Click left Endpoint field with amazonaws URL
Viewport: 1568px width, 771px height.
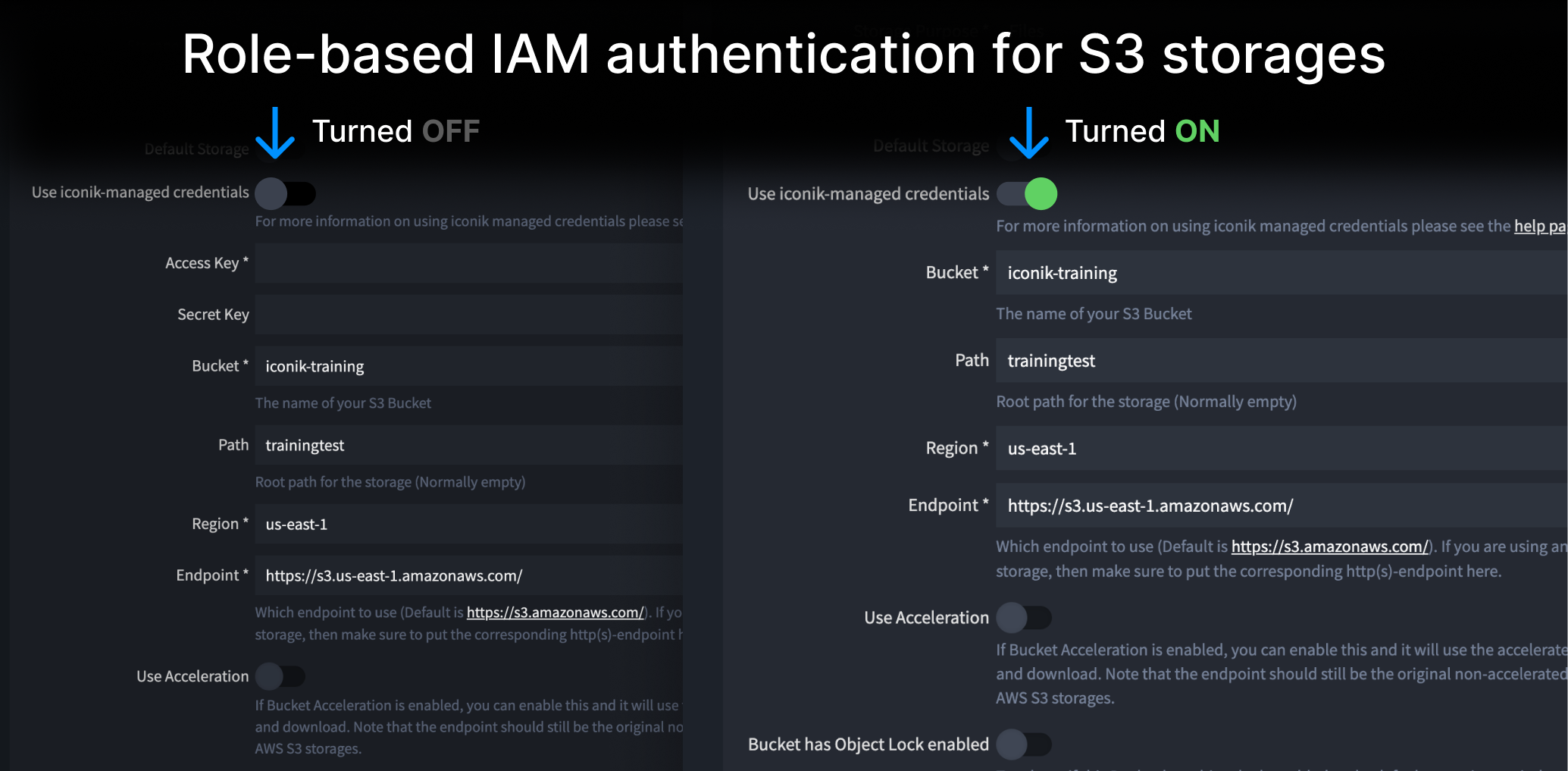[x=468, y=575]
